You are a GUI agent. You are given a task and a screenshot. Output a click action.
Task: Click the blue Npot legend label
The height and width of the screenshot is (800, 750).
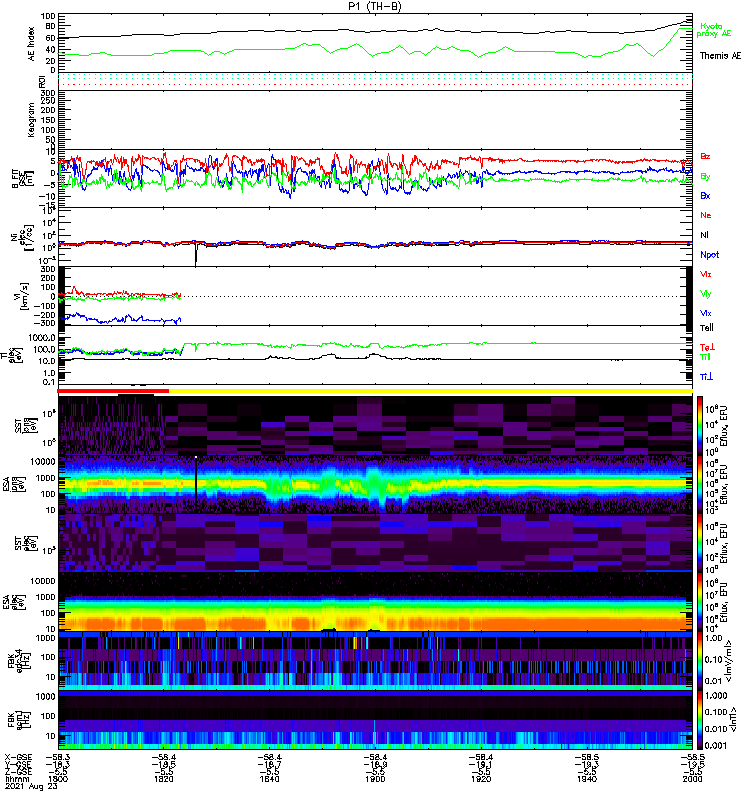coord(709,255)
